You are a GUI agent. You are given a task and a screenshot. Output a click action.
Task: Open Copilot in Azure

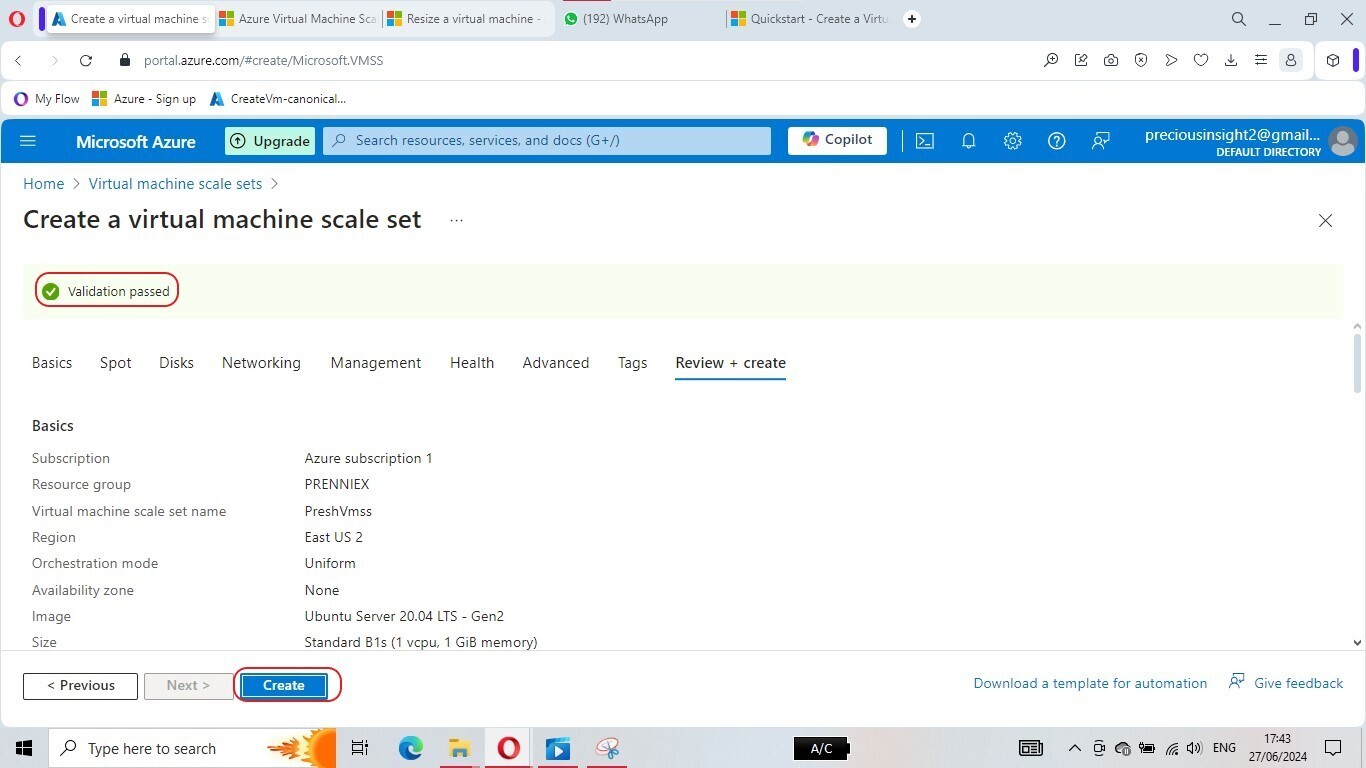837,140
